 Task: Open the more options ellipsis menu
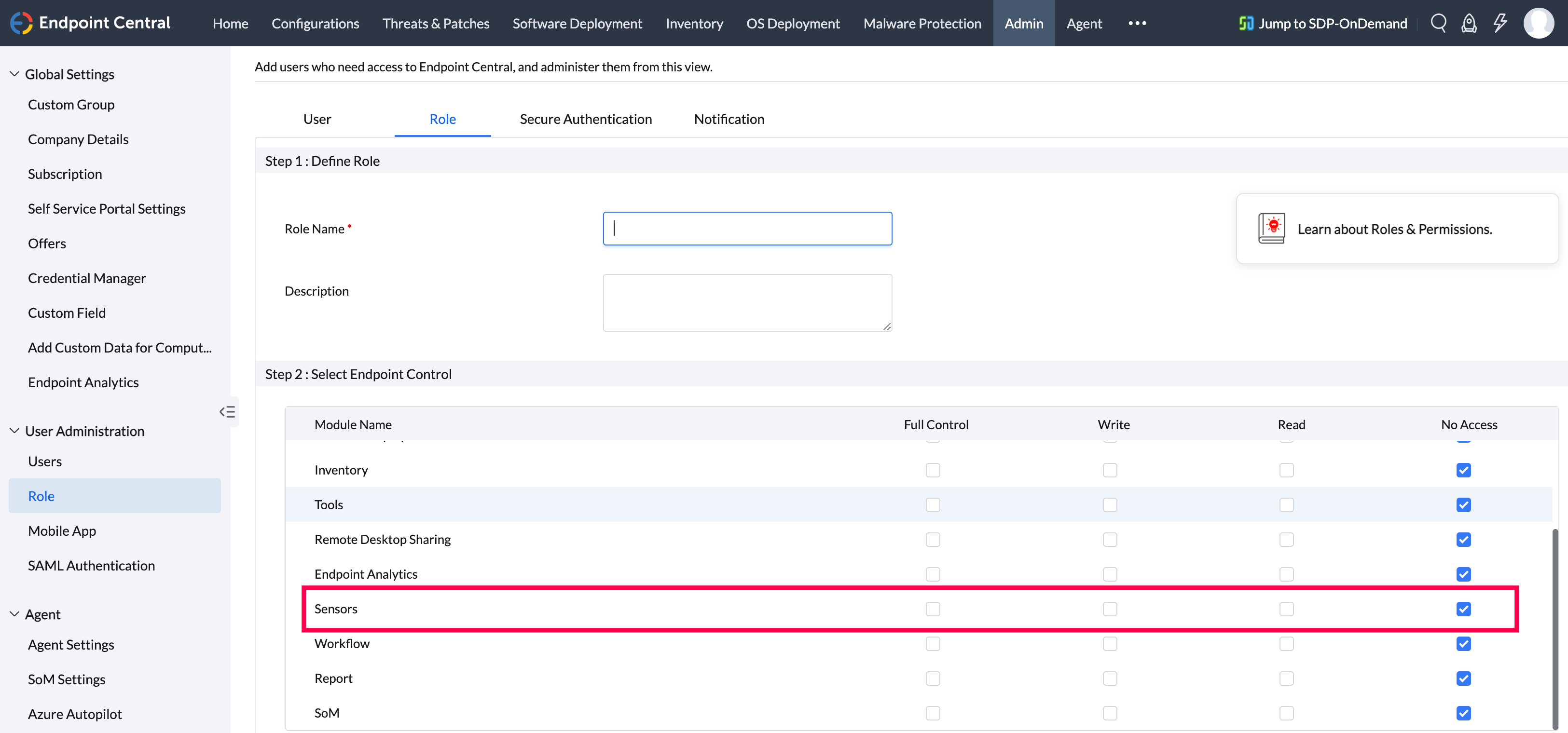coord(1137,23)
